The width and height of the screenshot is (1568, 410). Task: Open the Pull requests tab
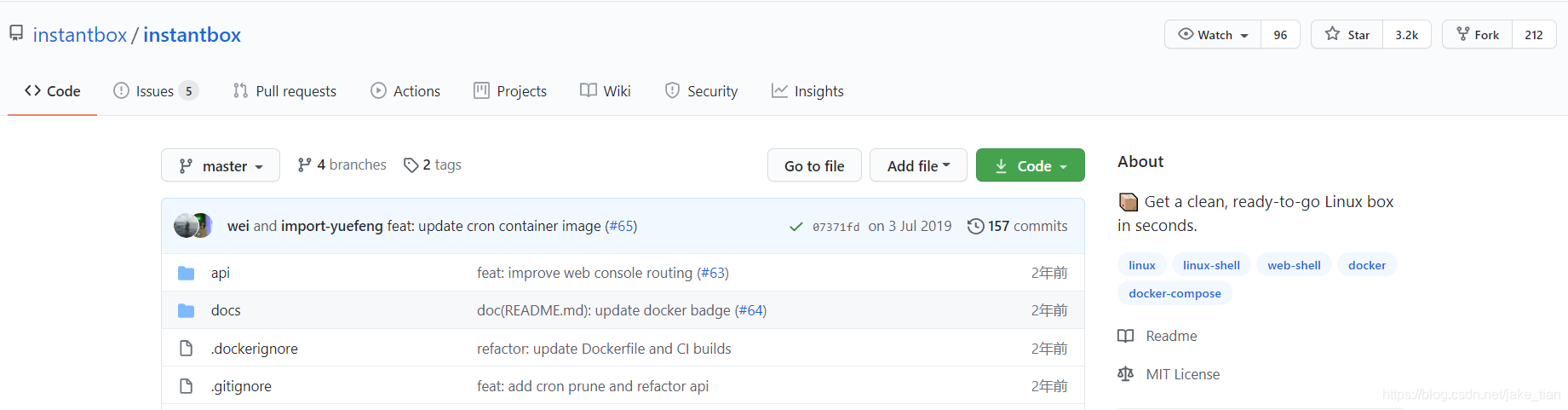(x=284, y=91)
